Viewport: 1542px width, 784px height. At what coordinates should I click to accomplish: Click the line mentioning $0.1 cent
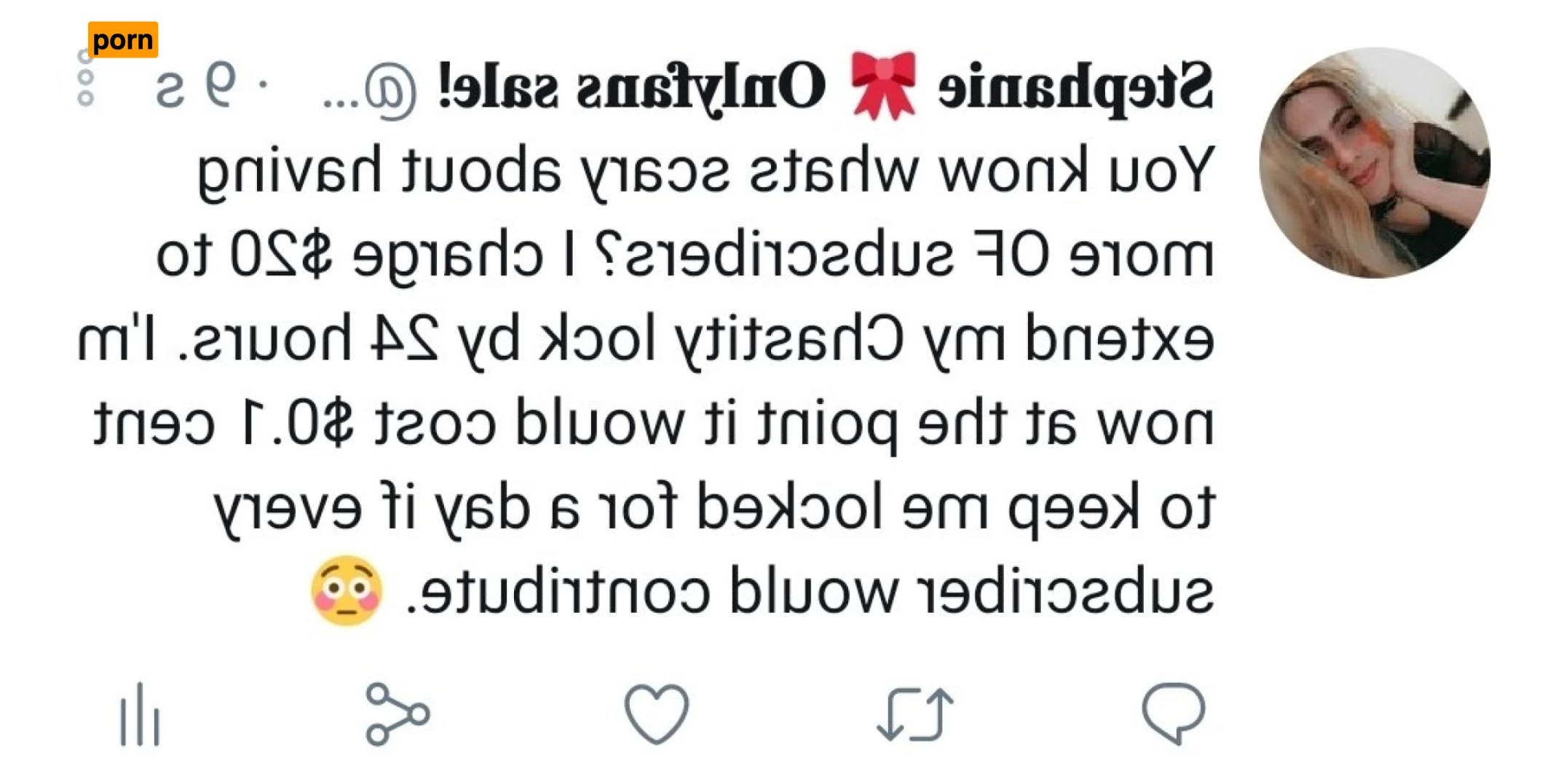654,425
